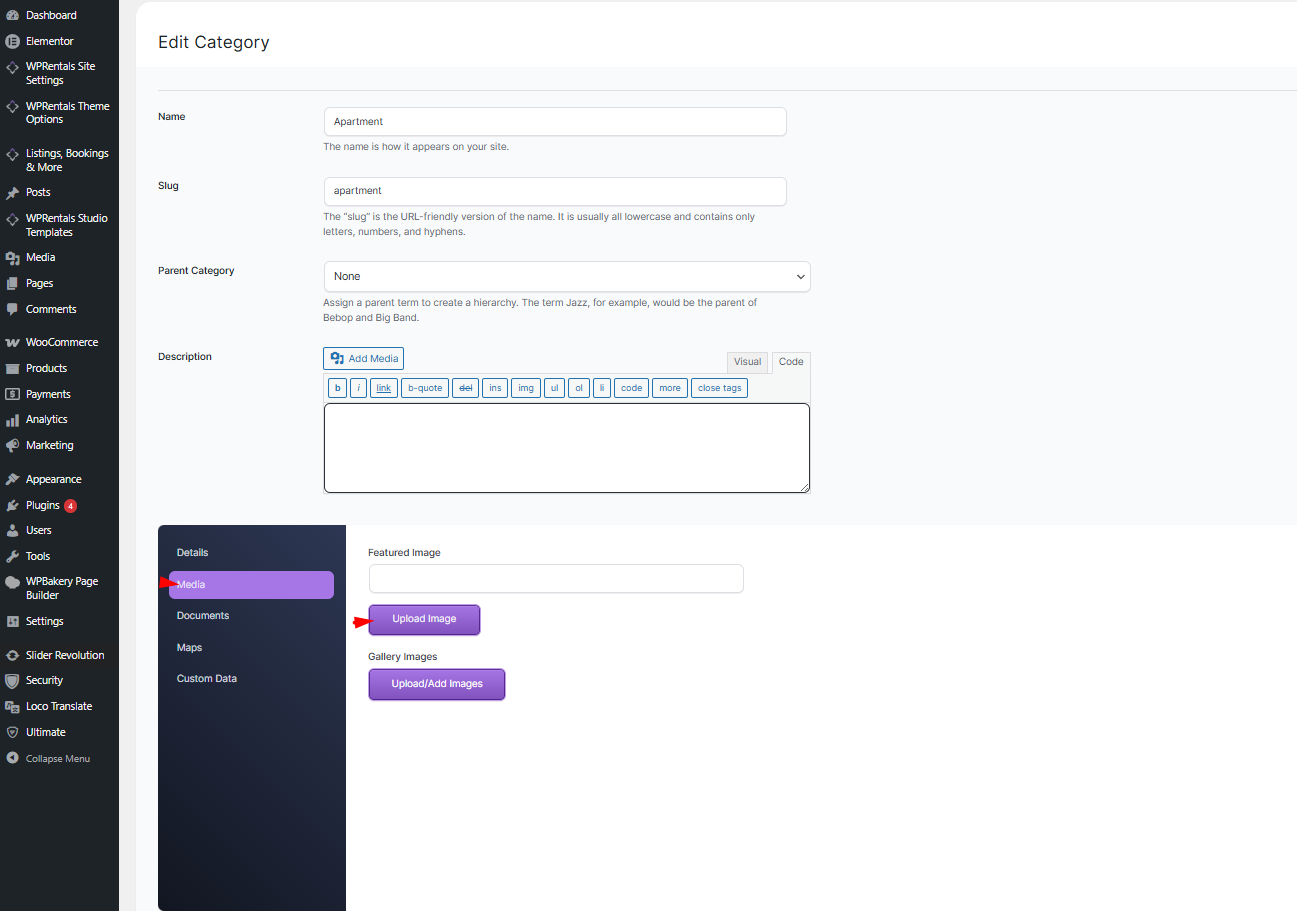Click the Media library icon in sidebar

pos(12,258)
